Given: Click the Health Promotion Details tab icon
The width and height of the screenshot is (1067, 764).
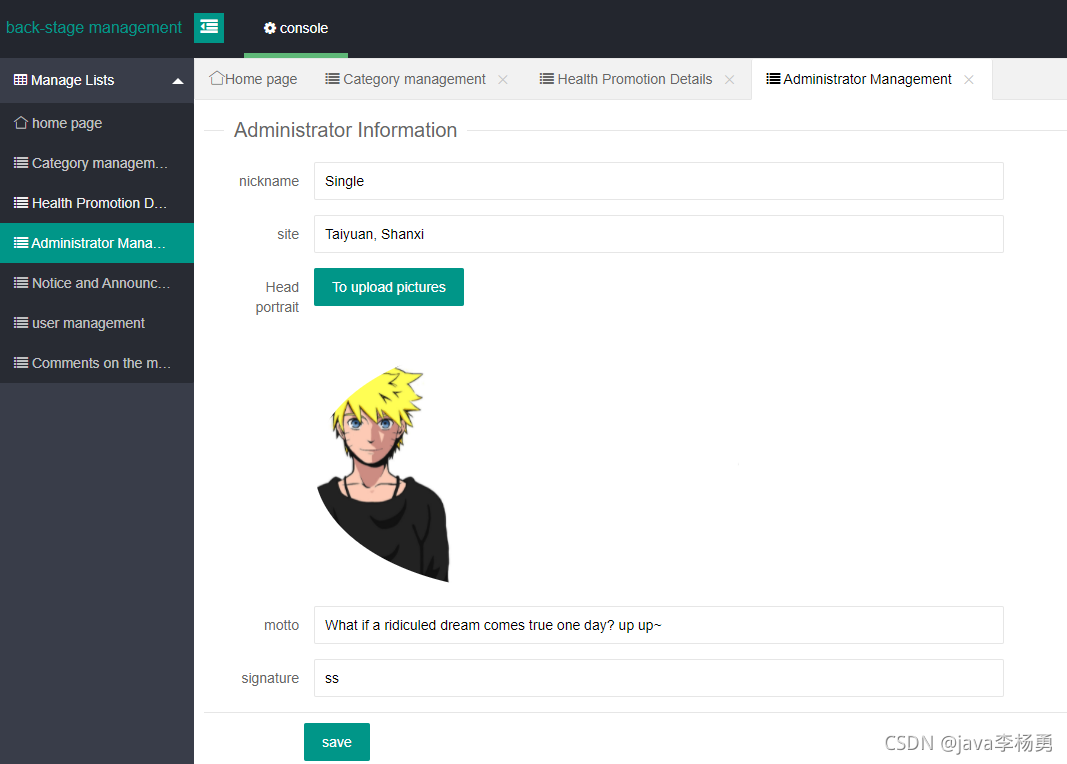Looking at the screenshot, I should click(x=546, y=78).
